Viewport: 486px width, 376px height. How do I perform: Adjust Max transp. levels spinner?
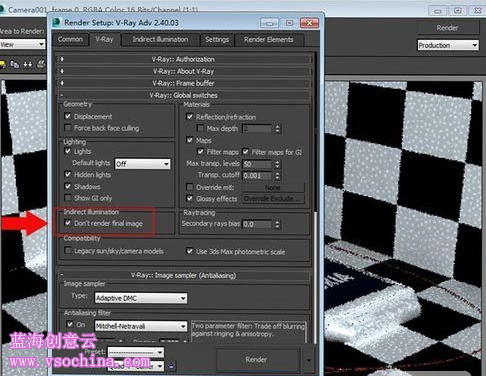(277, 164)
